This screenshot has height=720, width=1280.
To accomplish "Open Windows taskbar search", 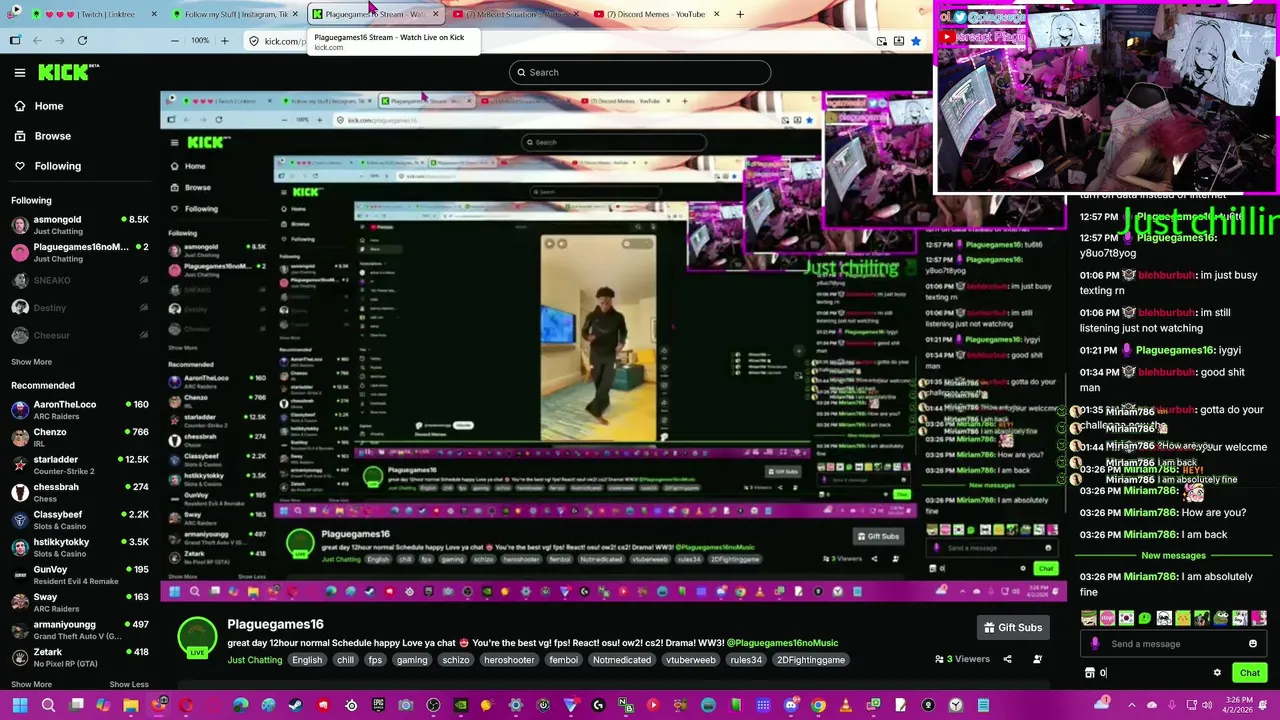I will (x=48, y=705).
